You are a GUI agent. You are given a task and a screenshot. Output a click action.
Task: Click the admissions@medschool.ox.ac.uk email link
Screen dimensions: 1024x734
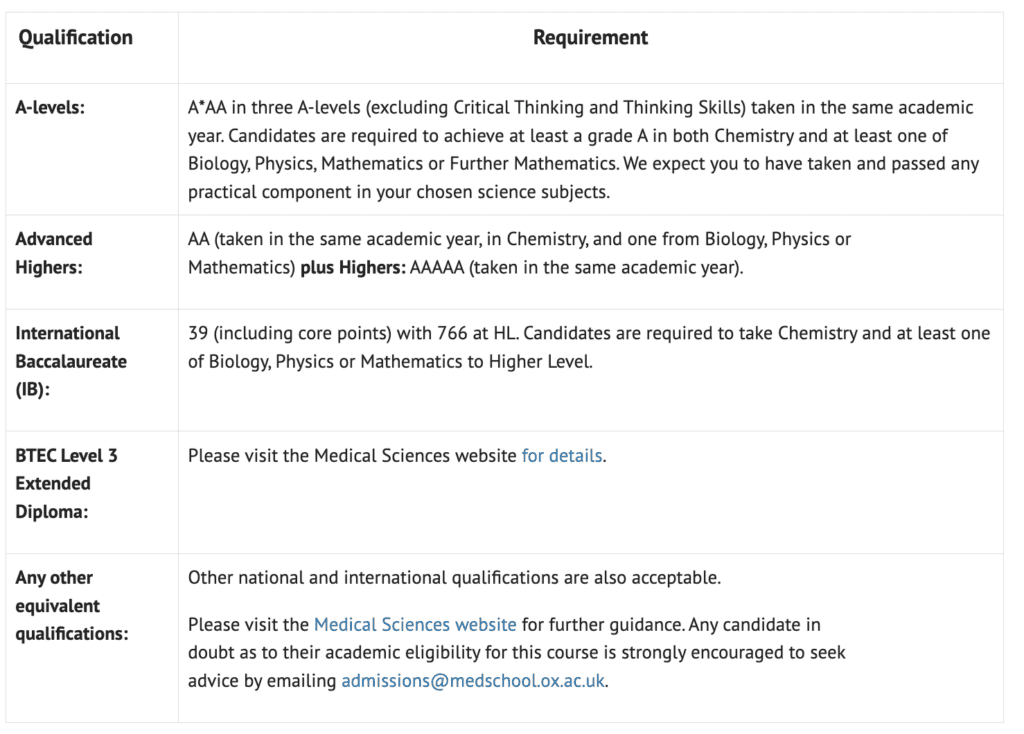pyautogui.click(x=473, y=681)
